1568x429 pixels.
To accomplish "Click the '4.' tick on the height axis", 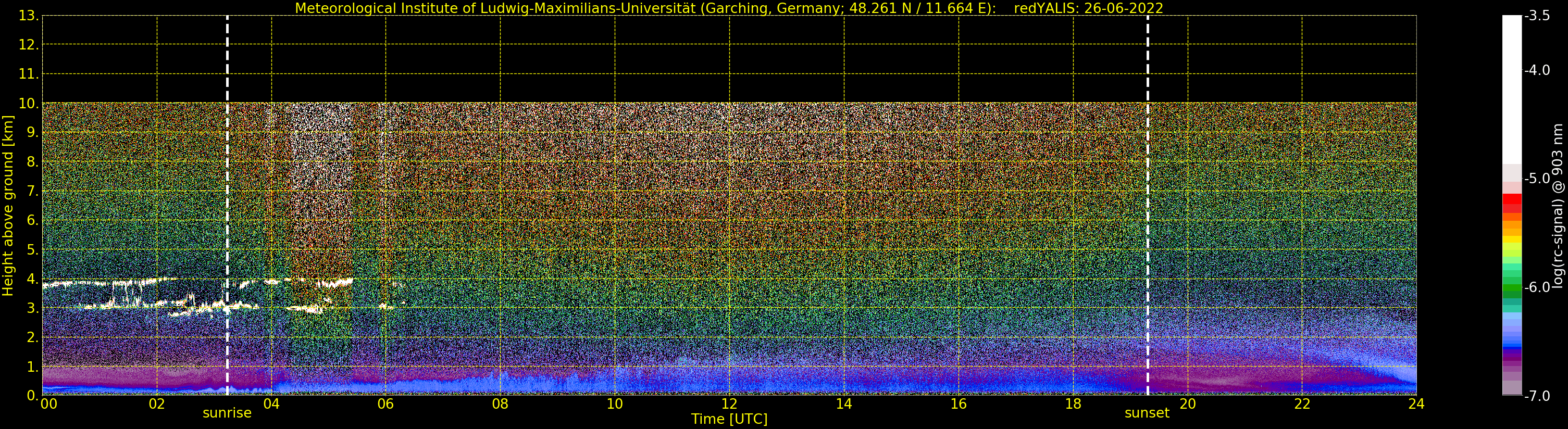I will (x=33, y=279).
